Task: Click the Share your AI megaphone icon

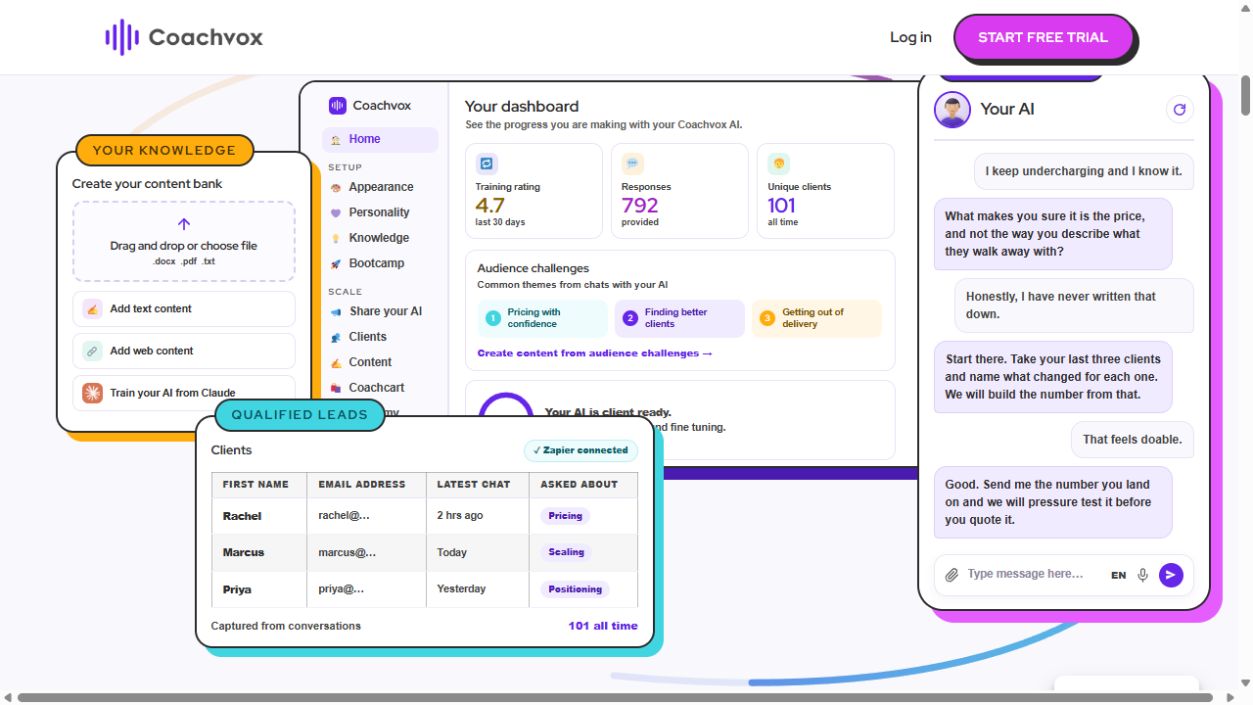Action: click(x=336, y=311)
